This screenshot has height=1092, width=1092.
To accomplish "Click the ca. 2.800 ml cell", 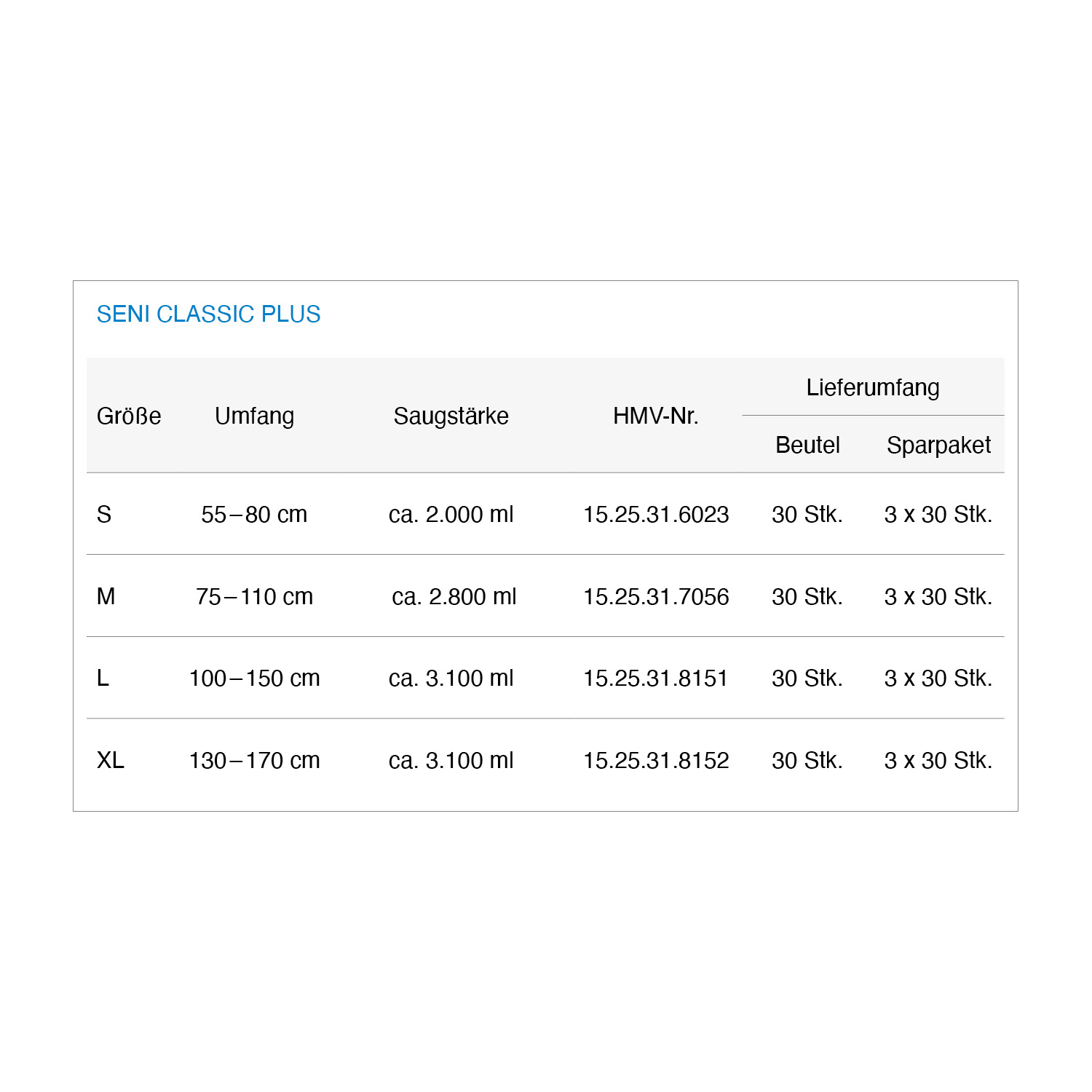I will [x=454, y=597].
